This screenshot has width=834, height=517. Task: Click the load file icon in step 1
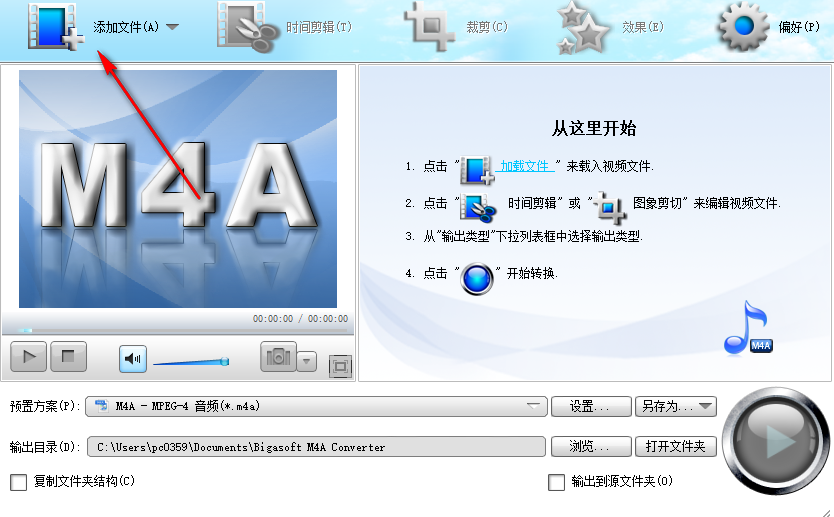click(x=476, y=170)
